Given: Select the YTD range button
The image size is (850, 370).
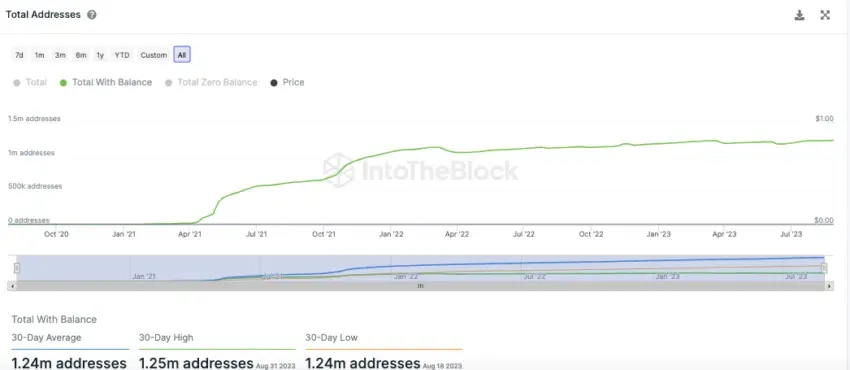Looking at the screenshot, I should pos(122,55).
